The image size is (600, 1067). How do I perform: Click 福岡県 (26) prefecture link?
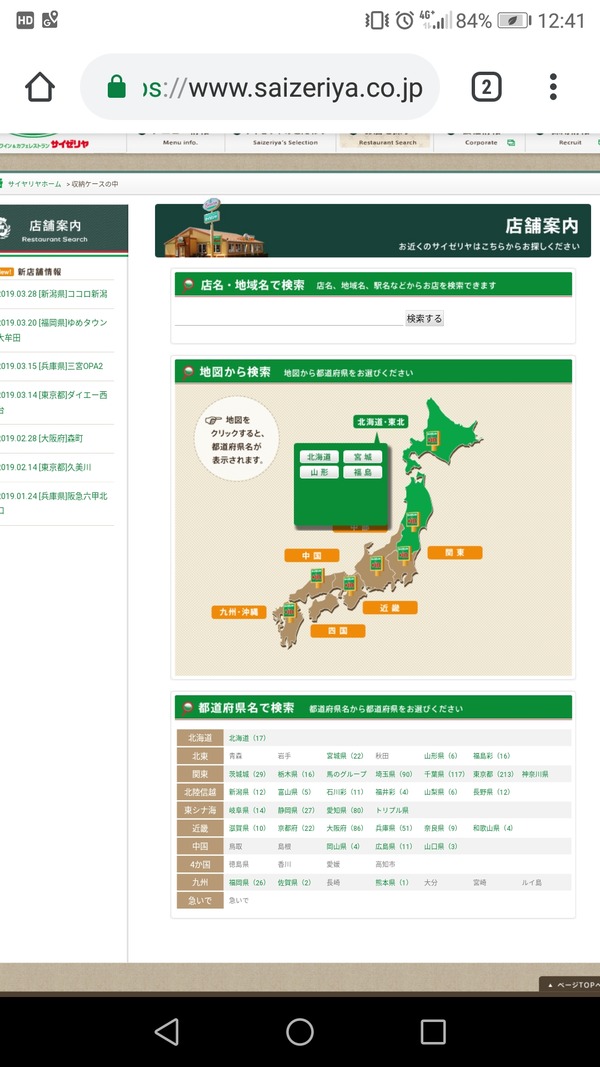pos(247,883)
